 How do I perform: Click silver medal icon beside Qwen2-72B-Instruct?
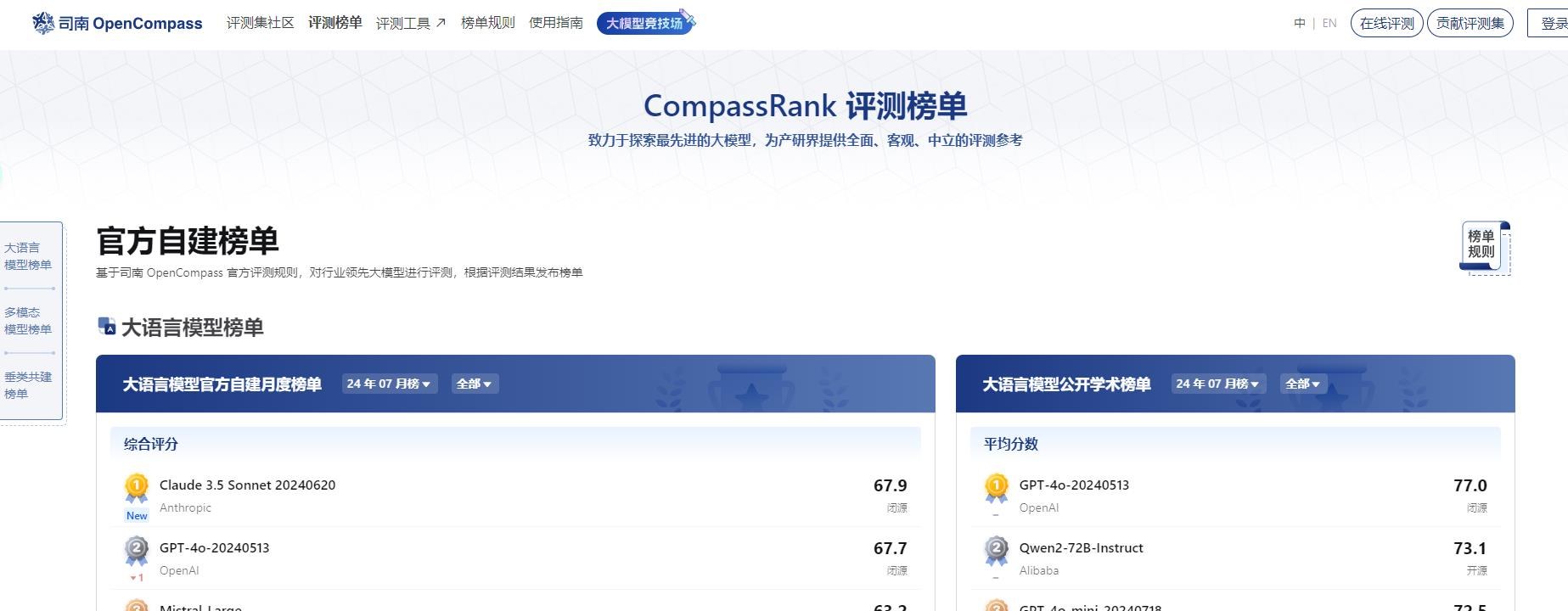coord(997,550)
